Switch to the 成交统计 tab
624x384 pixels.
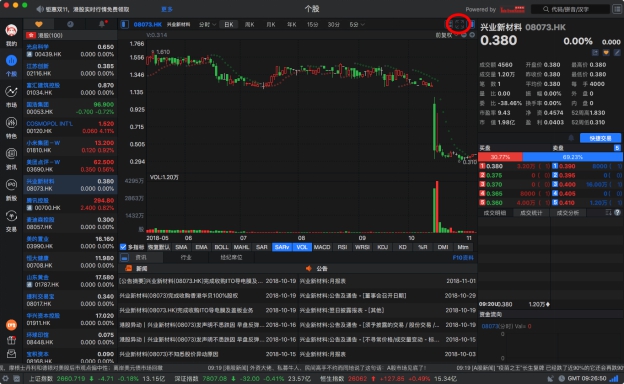click(531, 213)
